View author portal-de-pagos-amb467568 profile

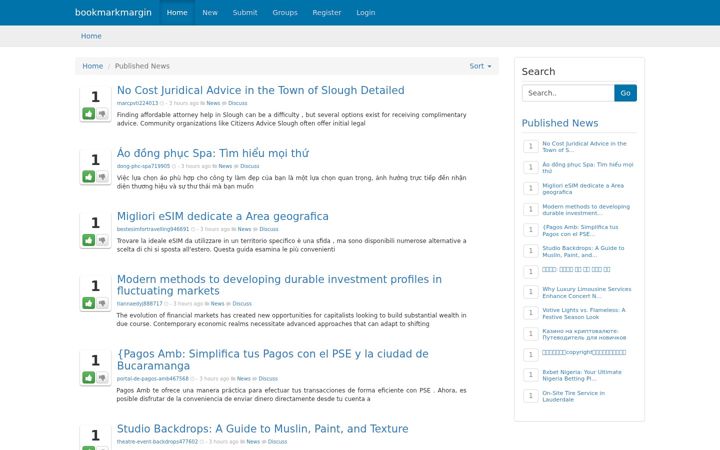(x=152, y=379)
